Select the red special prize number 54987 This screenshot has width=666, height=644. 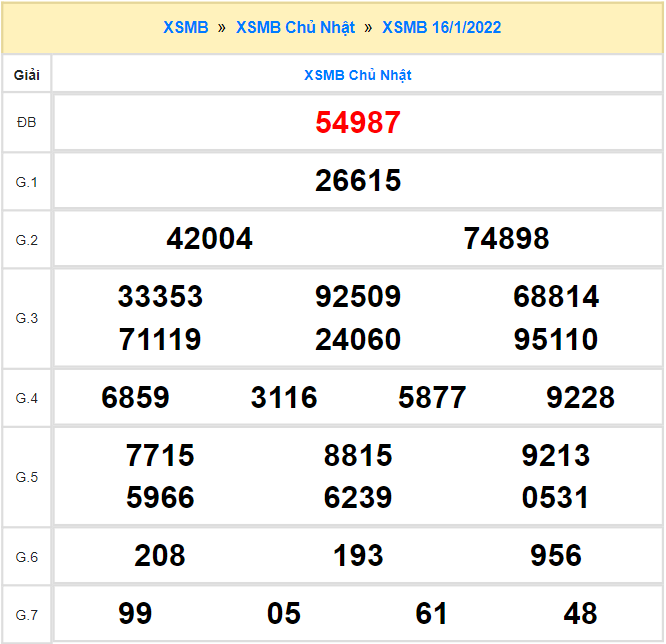(x=357, y=123)
